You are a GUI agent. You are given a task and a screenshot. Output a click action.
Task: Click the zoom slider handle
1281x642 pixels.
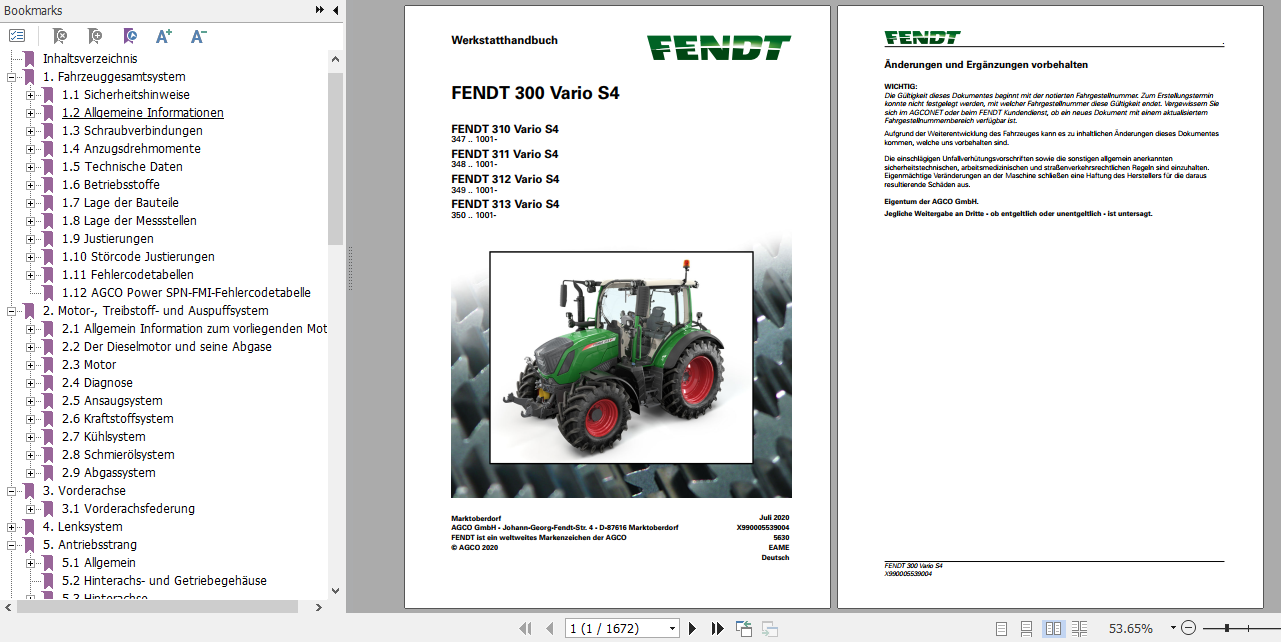click(1229, 628)
